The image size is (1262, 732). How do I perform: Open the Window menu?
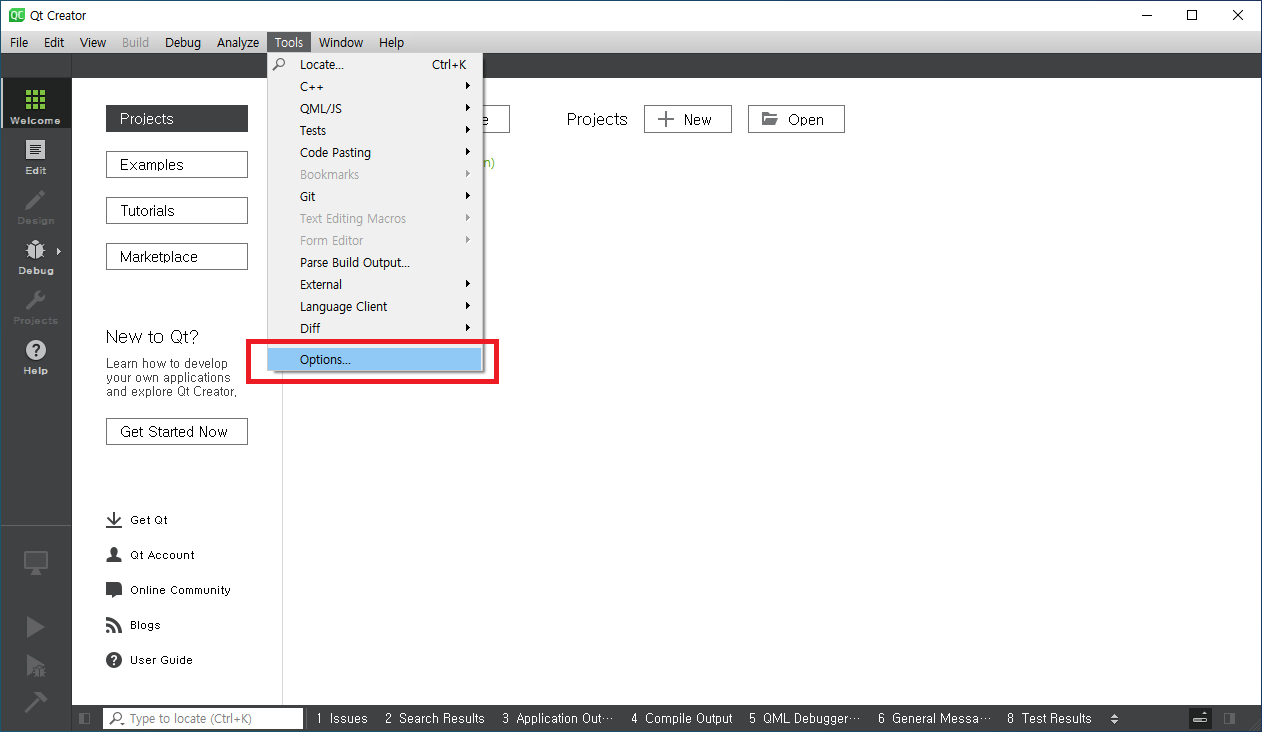pos(341,42)
